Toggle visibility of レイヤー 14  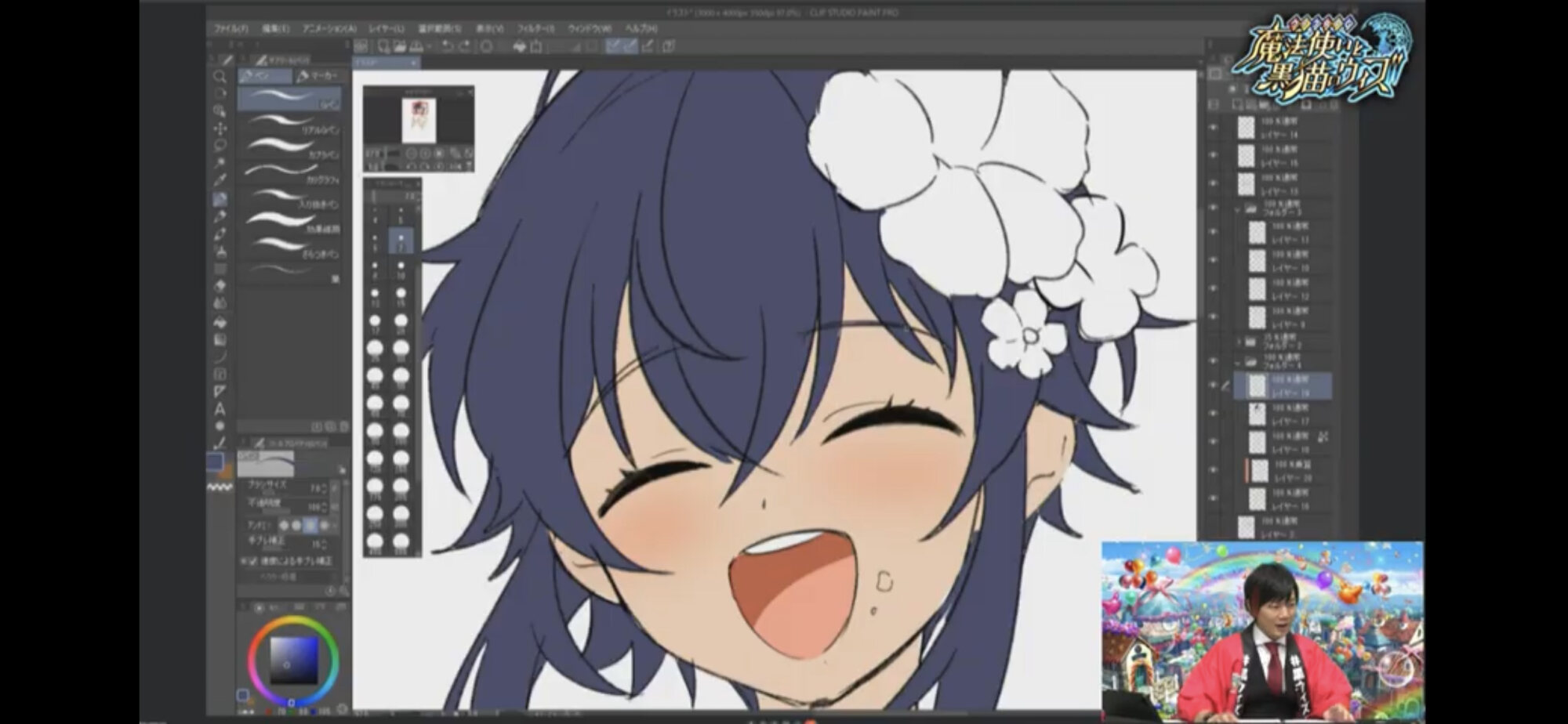pyautogui.click(x=1214, y=126)
